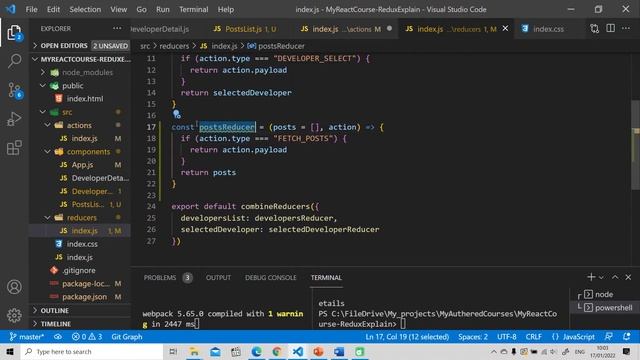Open changes compare icon in editor toolbar
This screenshot has height=360, width=640.
tap(595, 29)
